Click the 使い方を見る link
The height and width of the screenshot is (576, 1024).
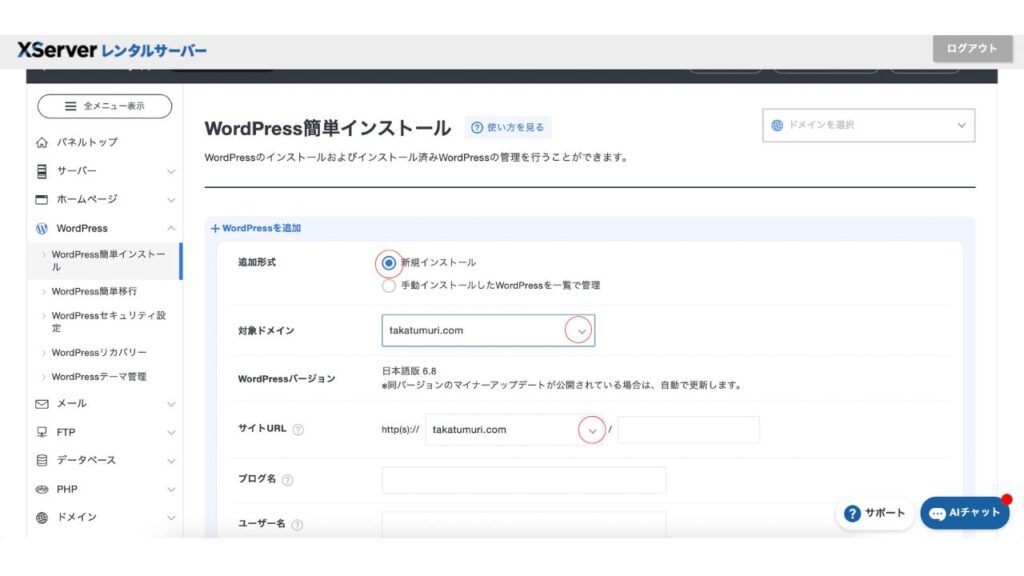pos(508,127)
